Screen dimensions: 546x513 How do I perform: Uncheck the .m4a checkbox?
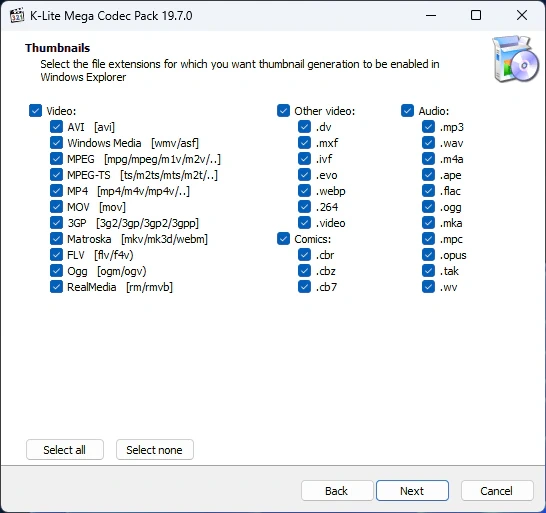pos(428,159)
